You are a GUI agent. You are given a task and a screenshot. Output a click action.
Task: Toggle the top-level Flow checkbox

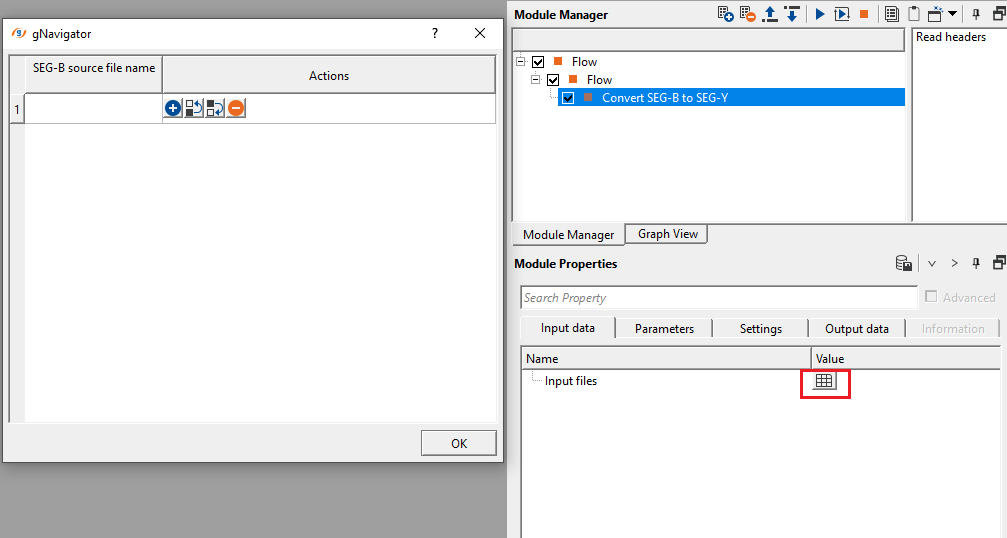538,62
